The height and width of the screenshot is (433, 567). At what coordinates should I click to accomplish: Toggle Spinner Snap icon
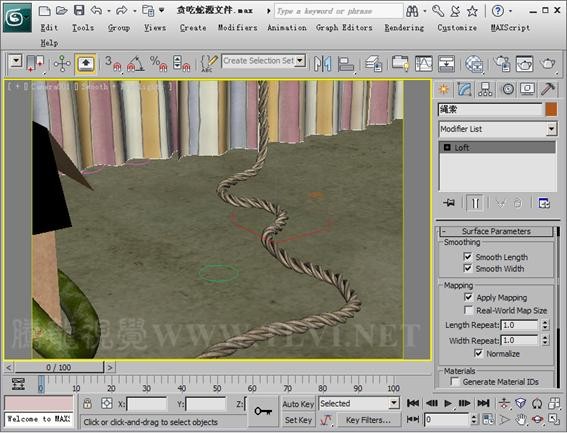pyautogui.click(x=181, y=64)
